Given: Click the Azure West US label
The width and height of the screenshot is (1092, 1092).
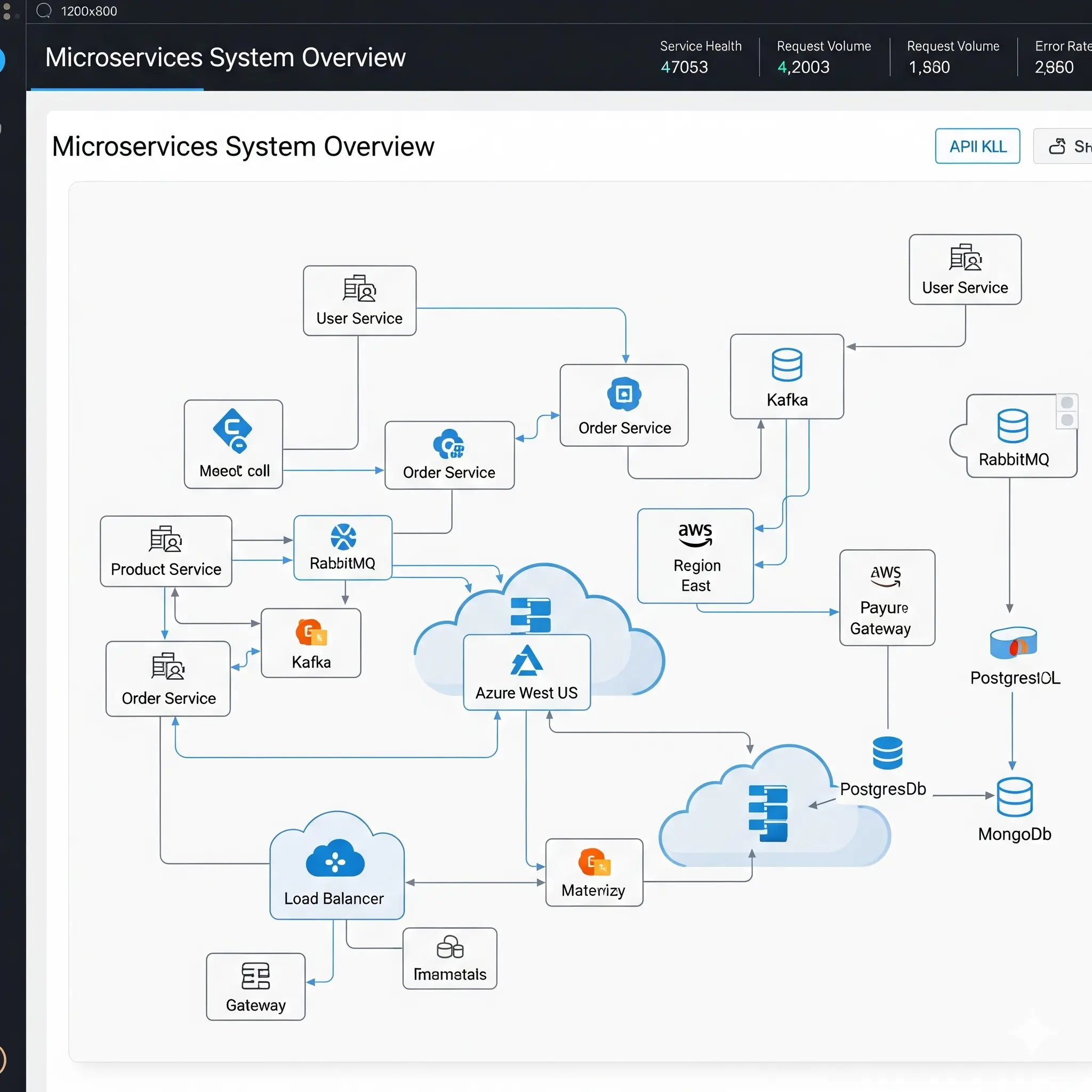Looking at the screenshot, I should point(526,693).
